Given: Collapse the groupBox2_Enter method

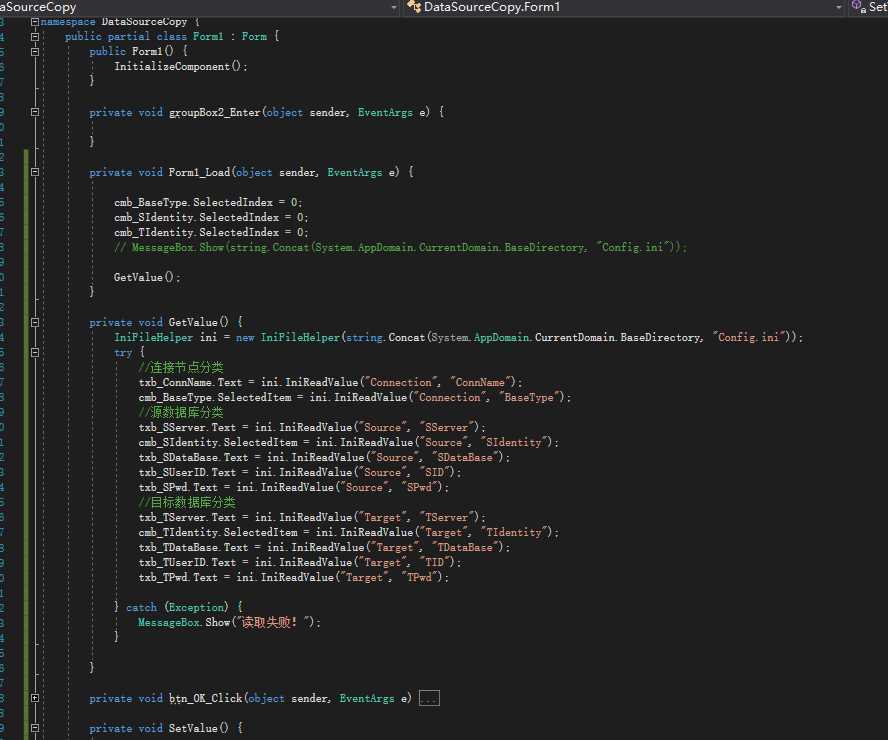Looking at the screenshot, I should click(x=35, y=112).
